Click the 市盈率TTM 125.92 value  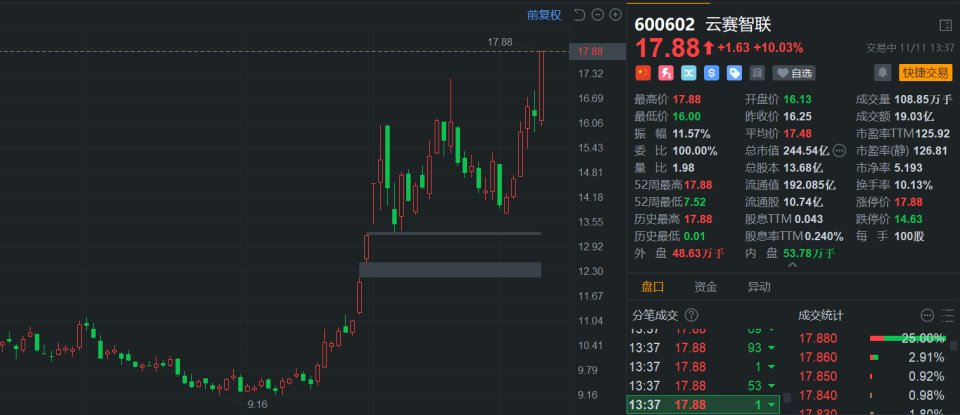coord(932,133)
